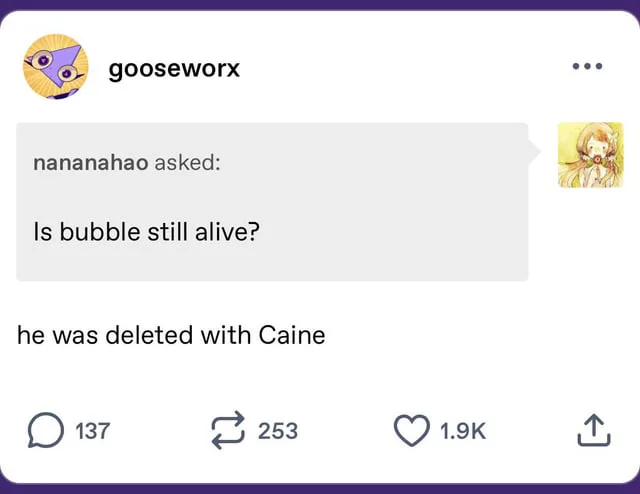Open the three-dot post options menu
Image resolution: width=640 pixels, height=494 pixels.
click(586, 66)
